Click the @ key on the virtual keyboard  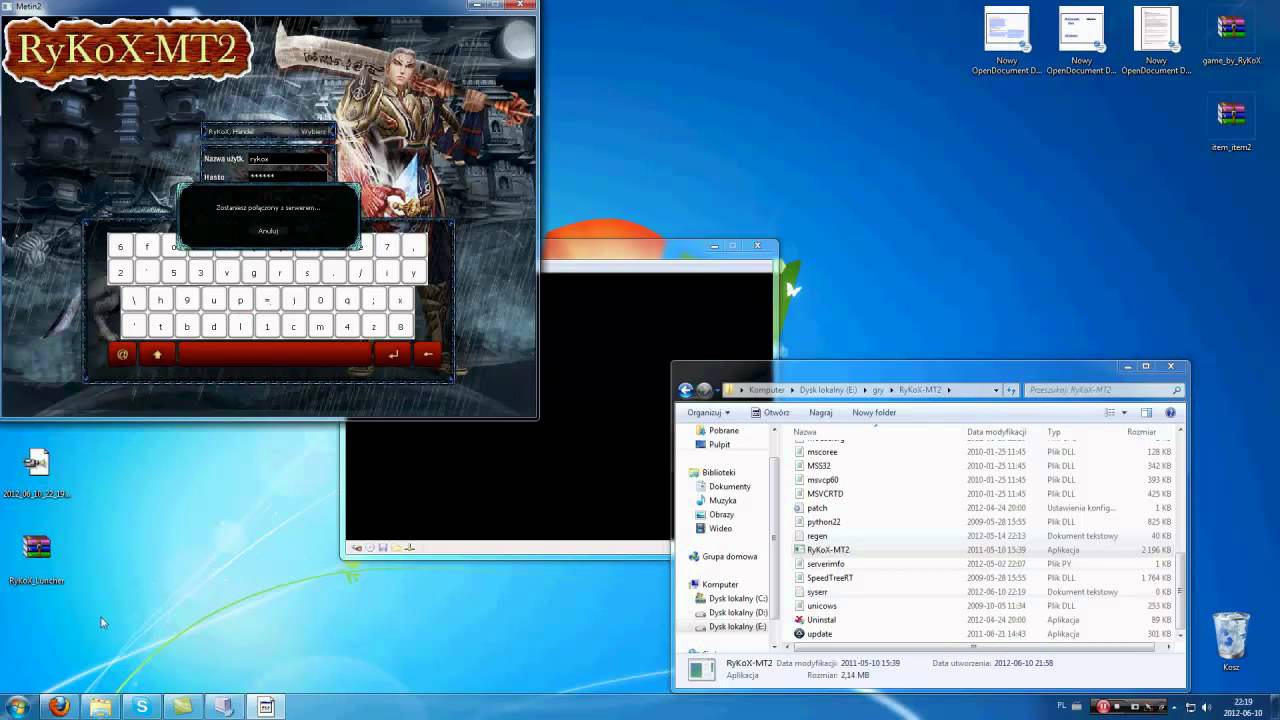coord(122,354)
